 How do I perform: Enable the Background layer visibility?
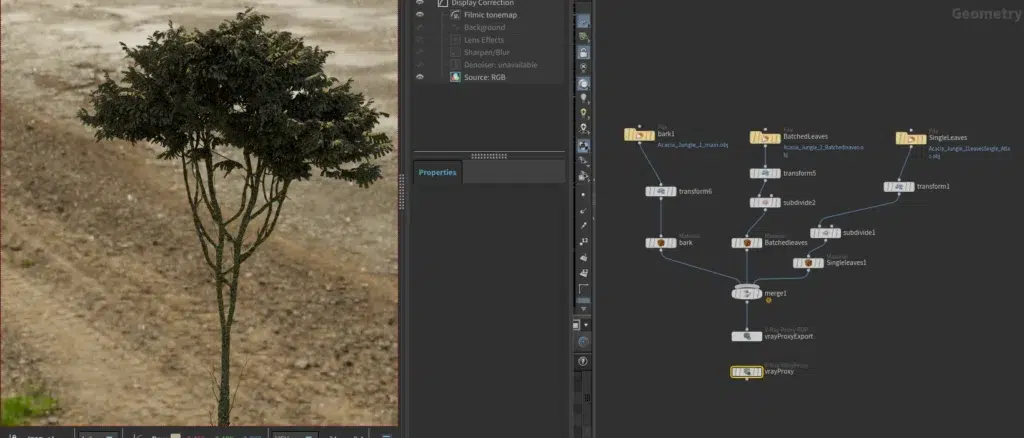coord(419,27)
